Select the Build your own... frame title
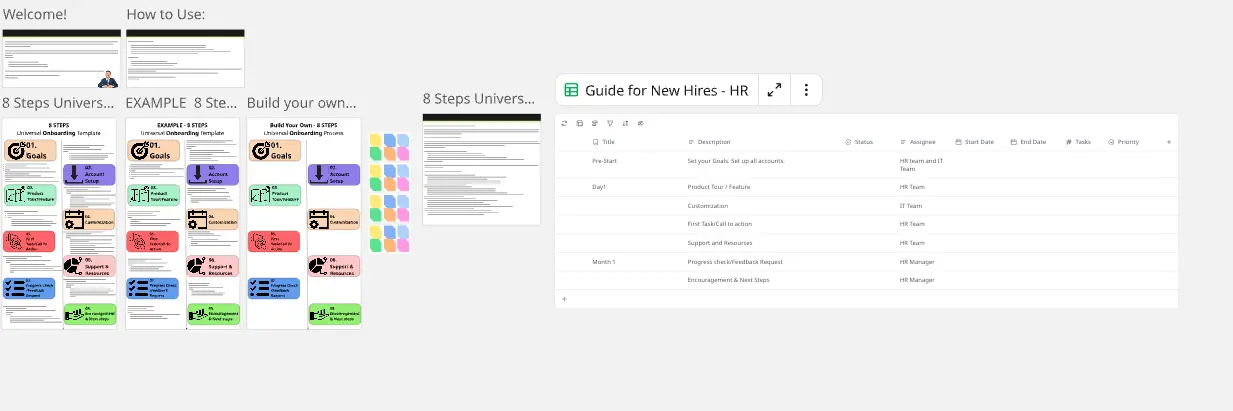The height and width of the screenshot is (411, 1233). [x=302, y=103]
